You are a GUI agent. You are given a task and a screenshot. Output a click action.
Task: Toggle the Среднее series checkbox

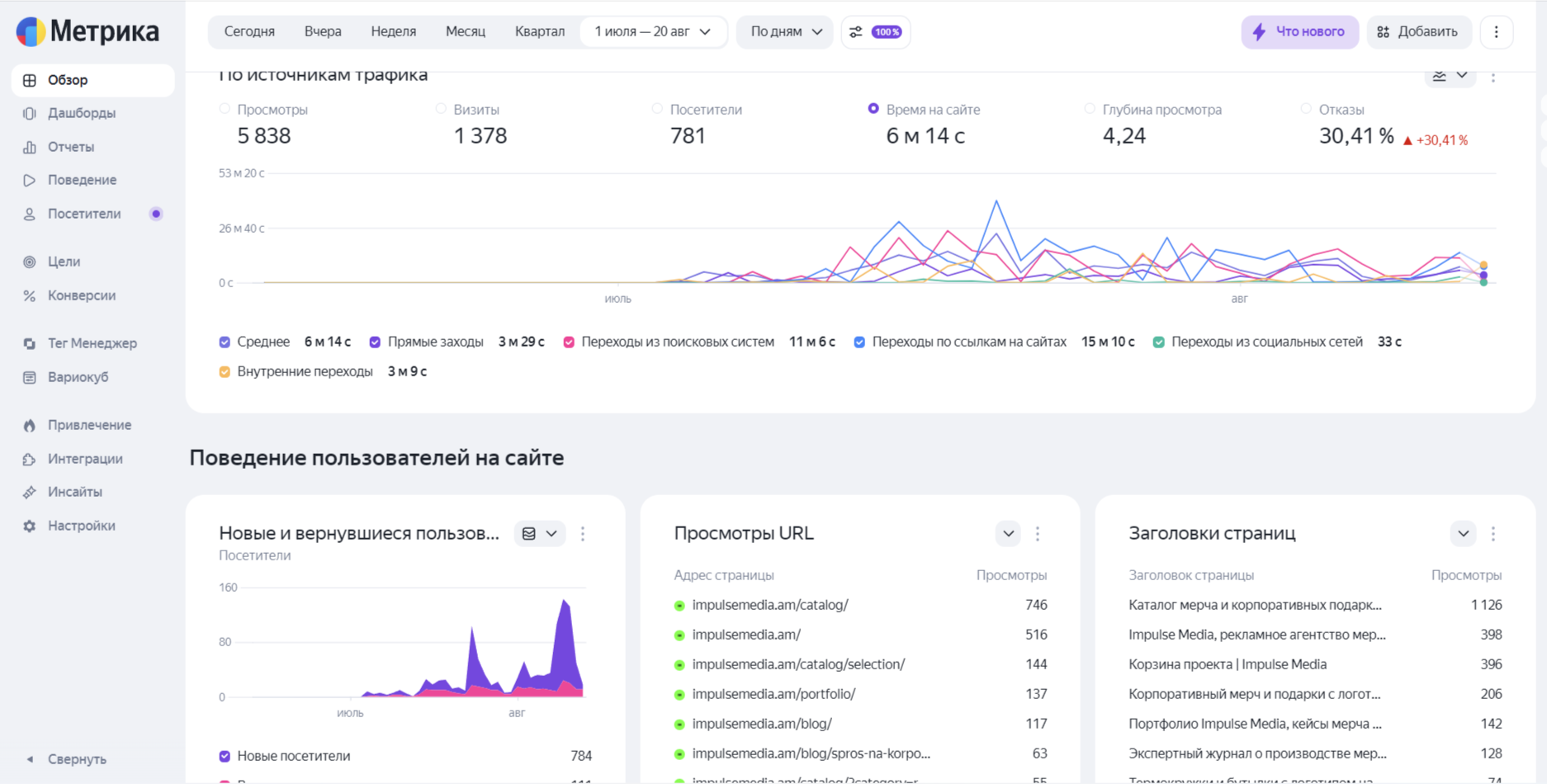pyautogui.click(x=225, y=342)
